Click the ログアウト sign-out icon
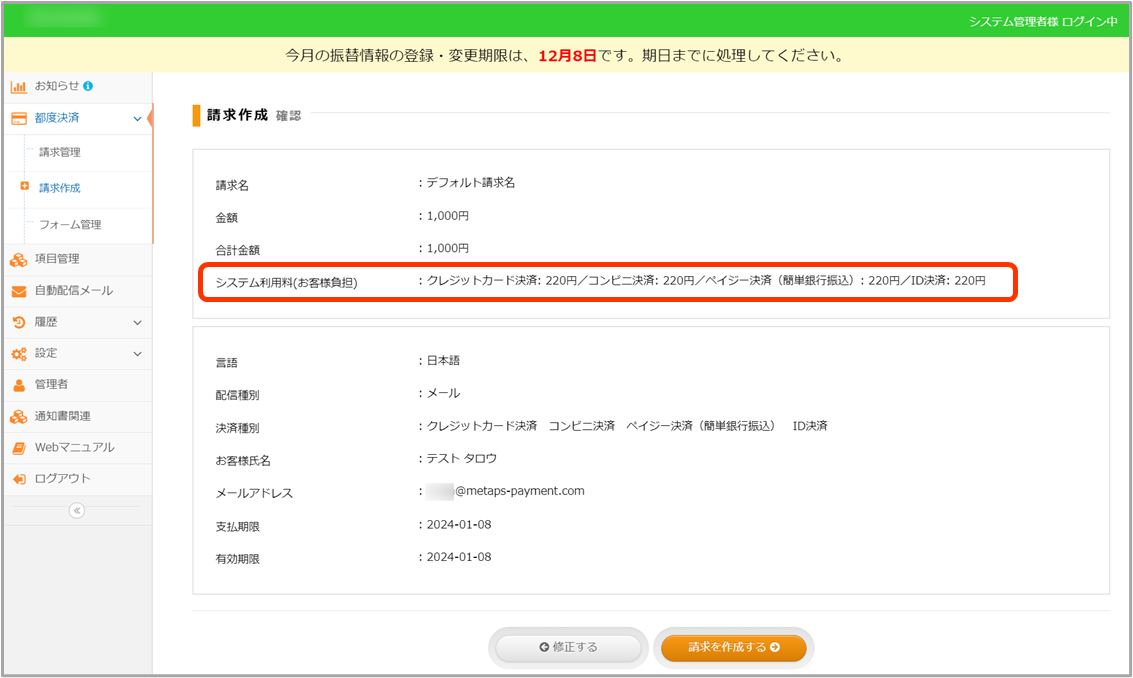1133x678 pixels. click(18, 479)
